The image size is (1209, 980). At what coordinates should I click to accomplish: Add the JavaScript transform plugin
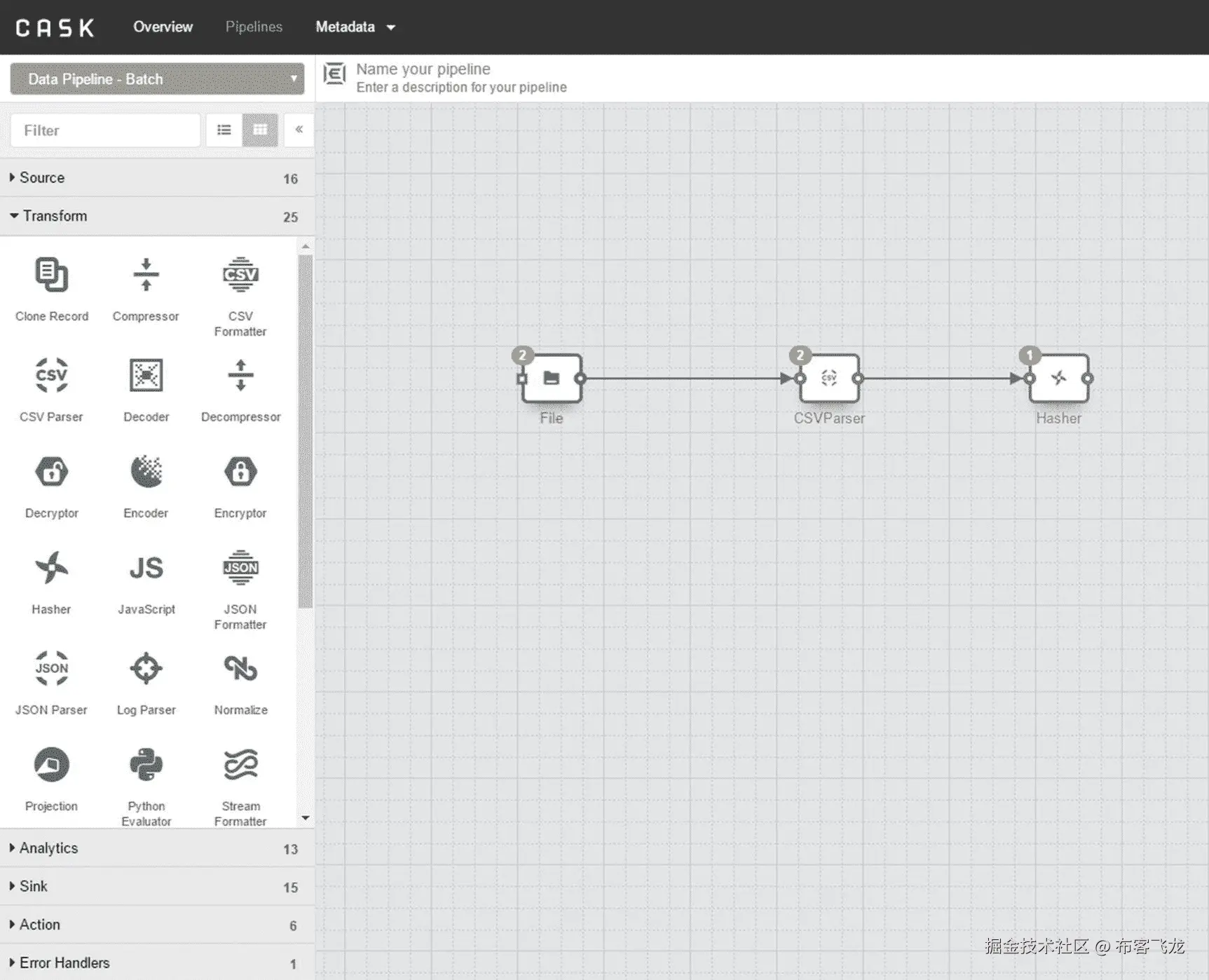(146, 568)
